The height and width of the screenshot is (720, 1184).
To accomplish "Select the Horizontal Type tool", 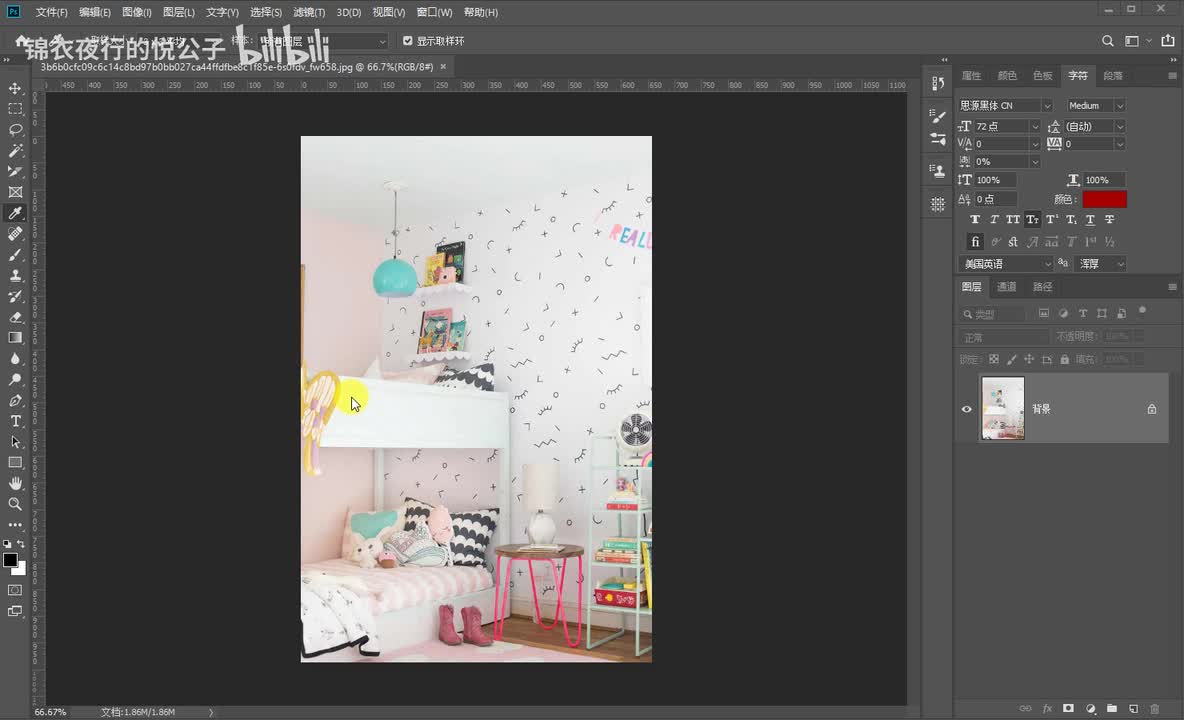I will click(x=15, y=420).
